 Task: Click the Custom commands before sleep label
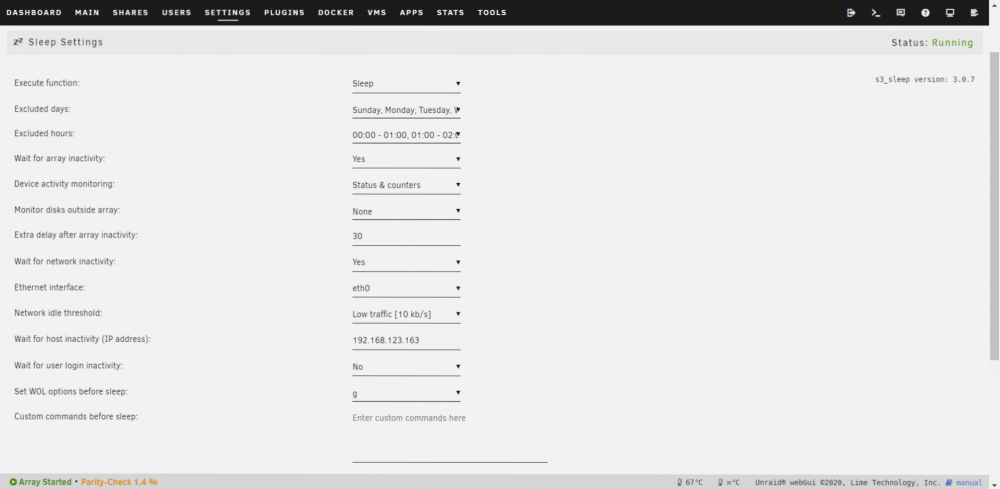(76, 416)
